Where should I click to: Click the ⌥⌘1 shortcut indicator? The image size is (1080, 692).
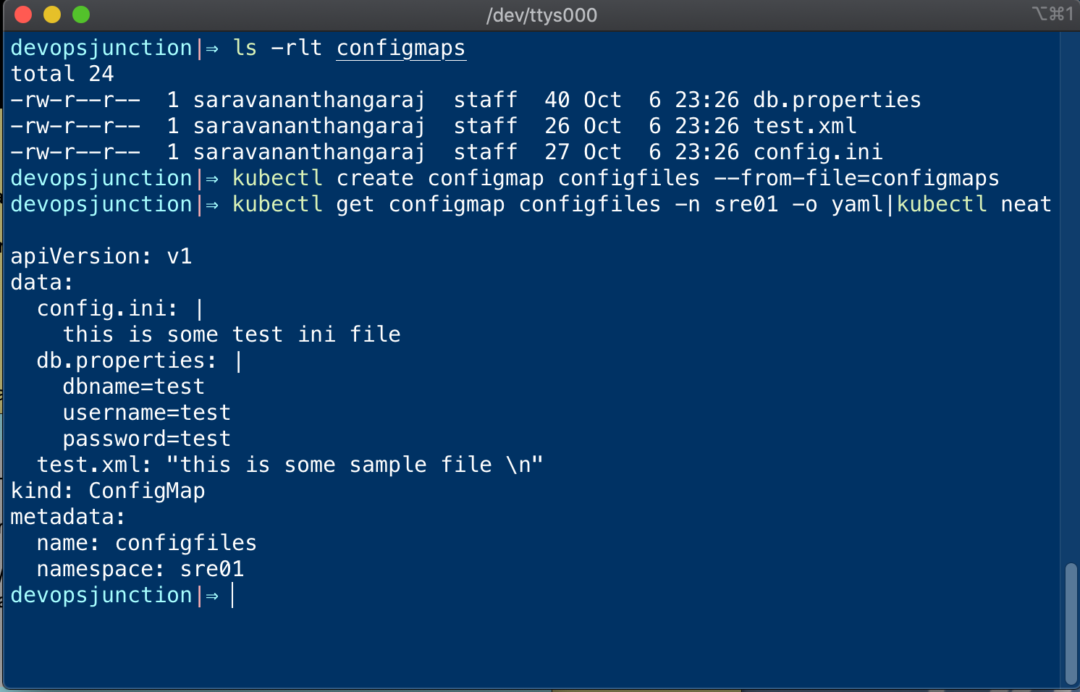(1051, 14)
